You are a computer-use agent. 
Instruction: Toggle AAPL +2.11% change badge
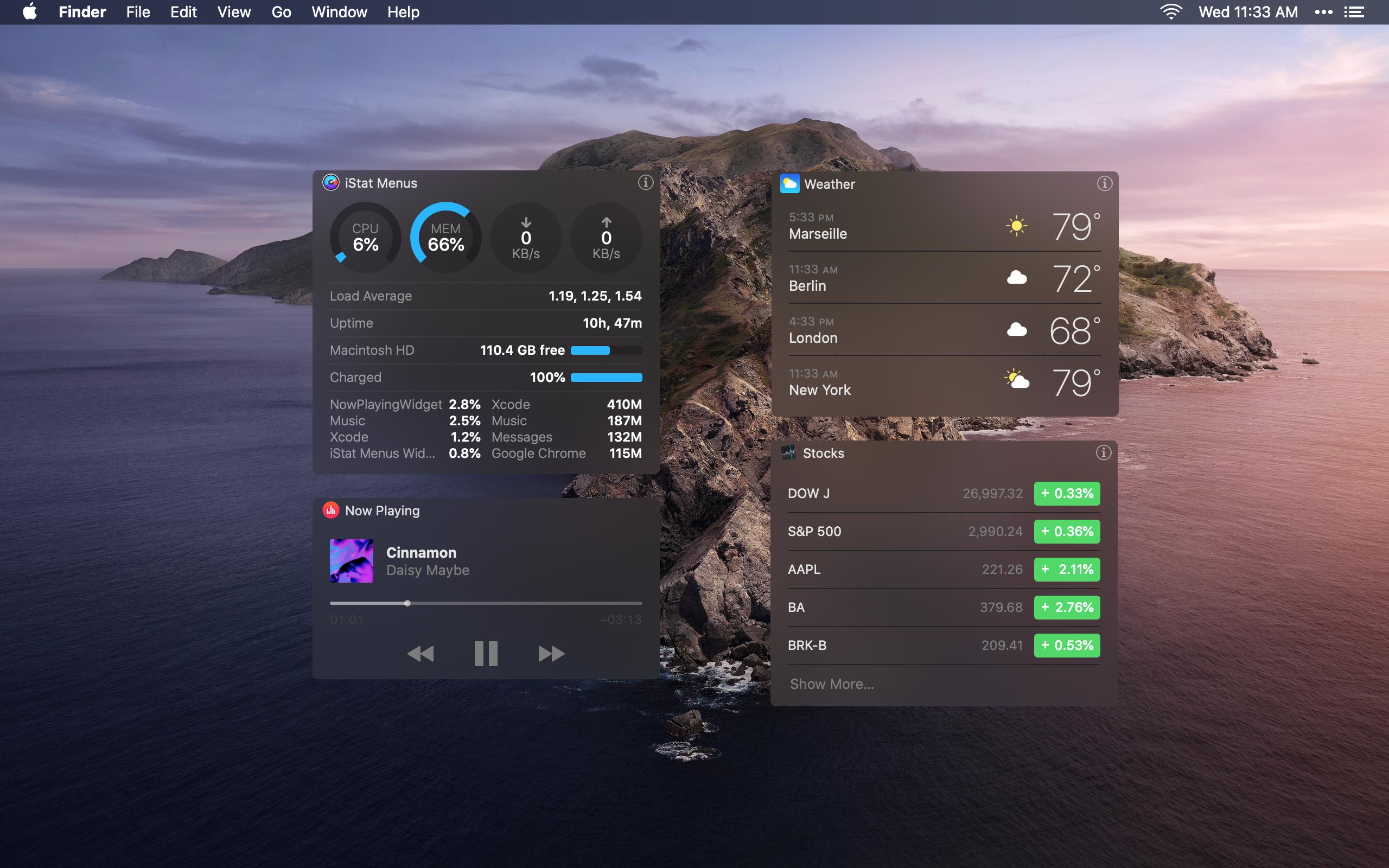pyautogui.click(x=1067, y=570)
